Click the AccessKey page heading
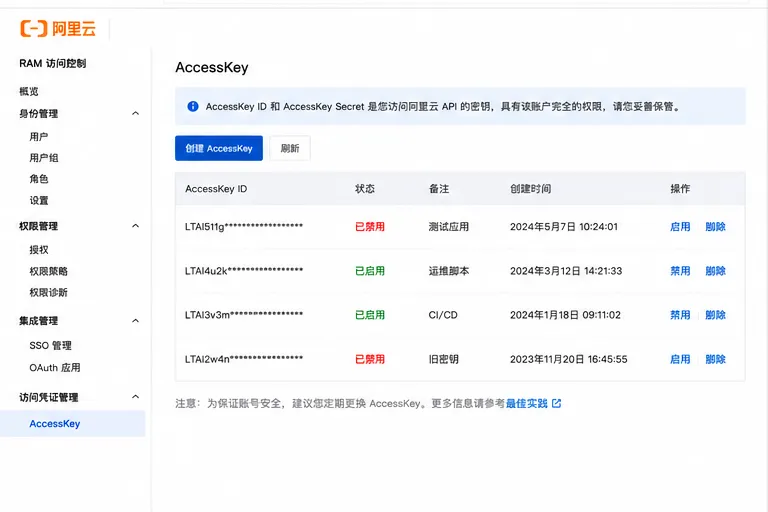Screen dimensions: 768x512 [212, 67]
